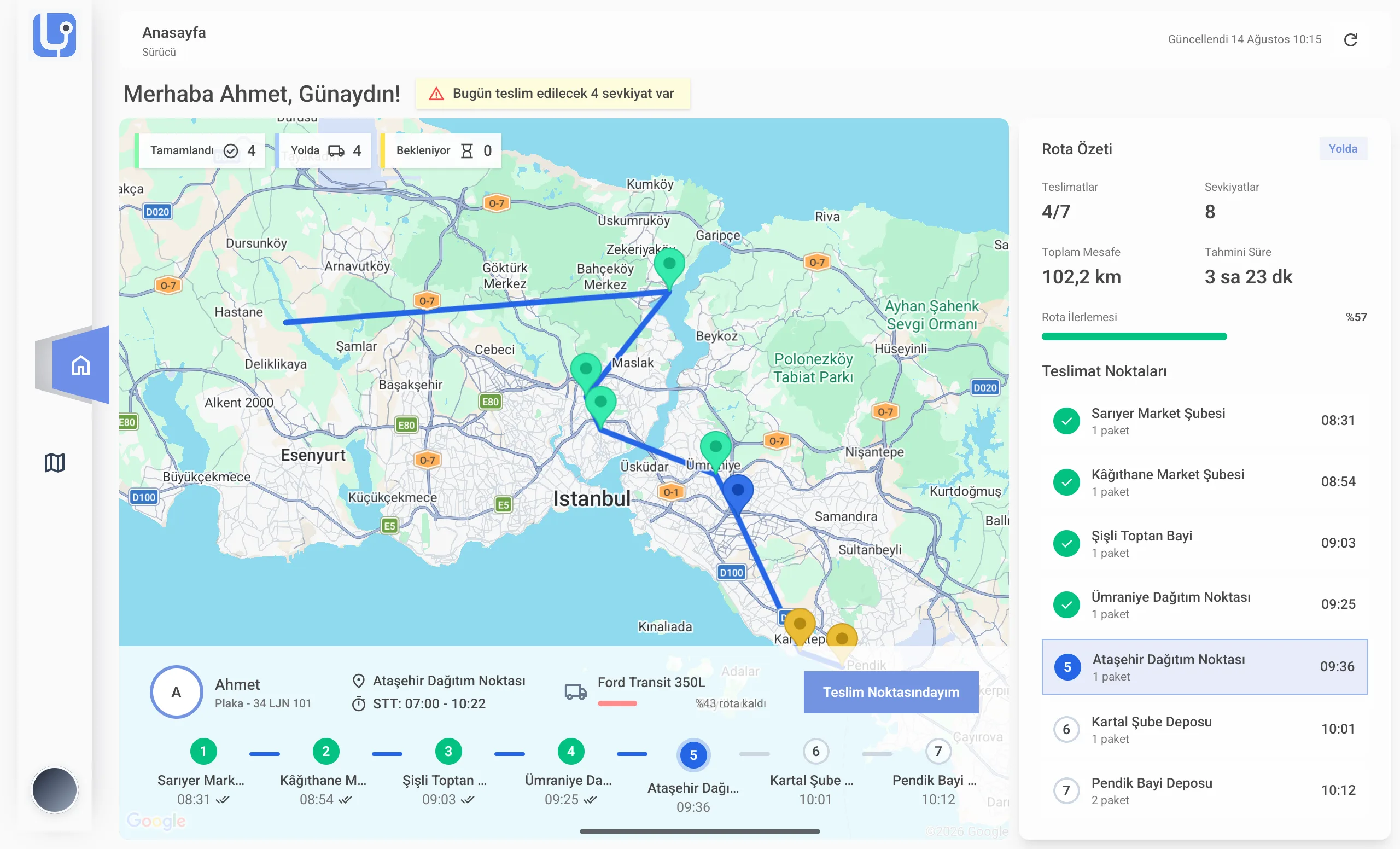
Task: Open Pendik Bayi Deposu list row
Action: [1204, 790]
